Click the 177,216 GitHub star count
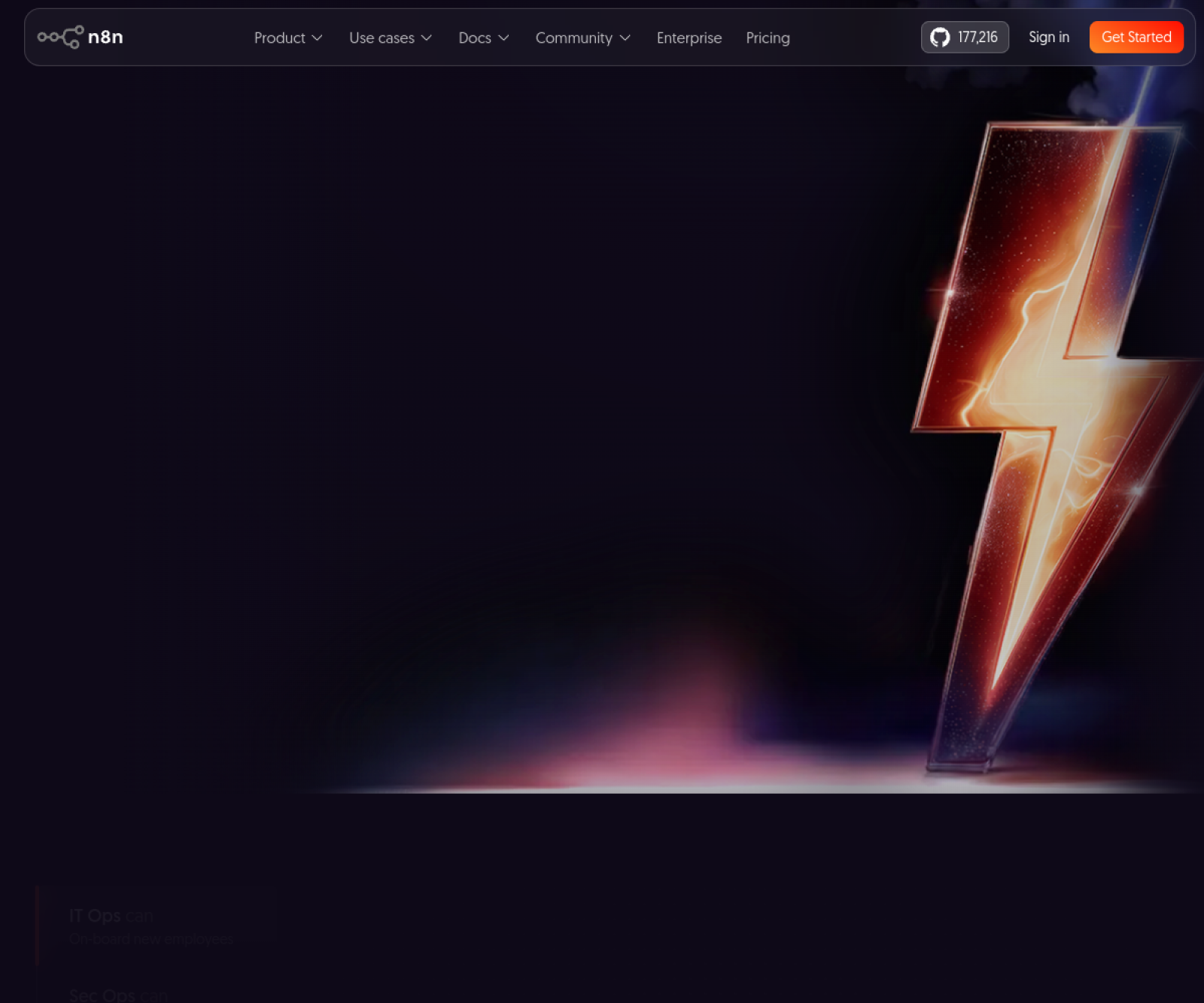 pyautogui.click(x=977, y=37)
